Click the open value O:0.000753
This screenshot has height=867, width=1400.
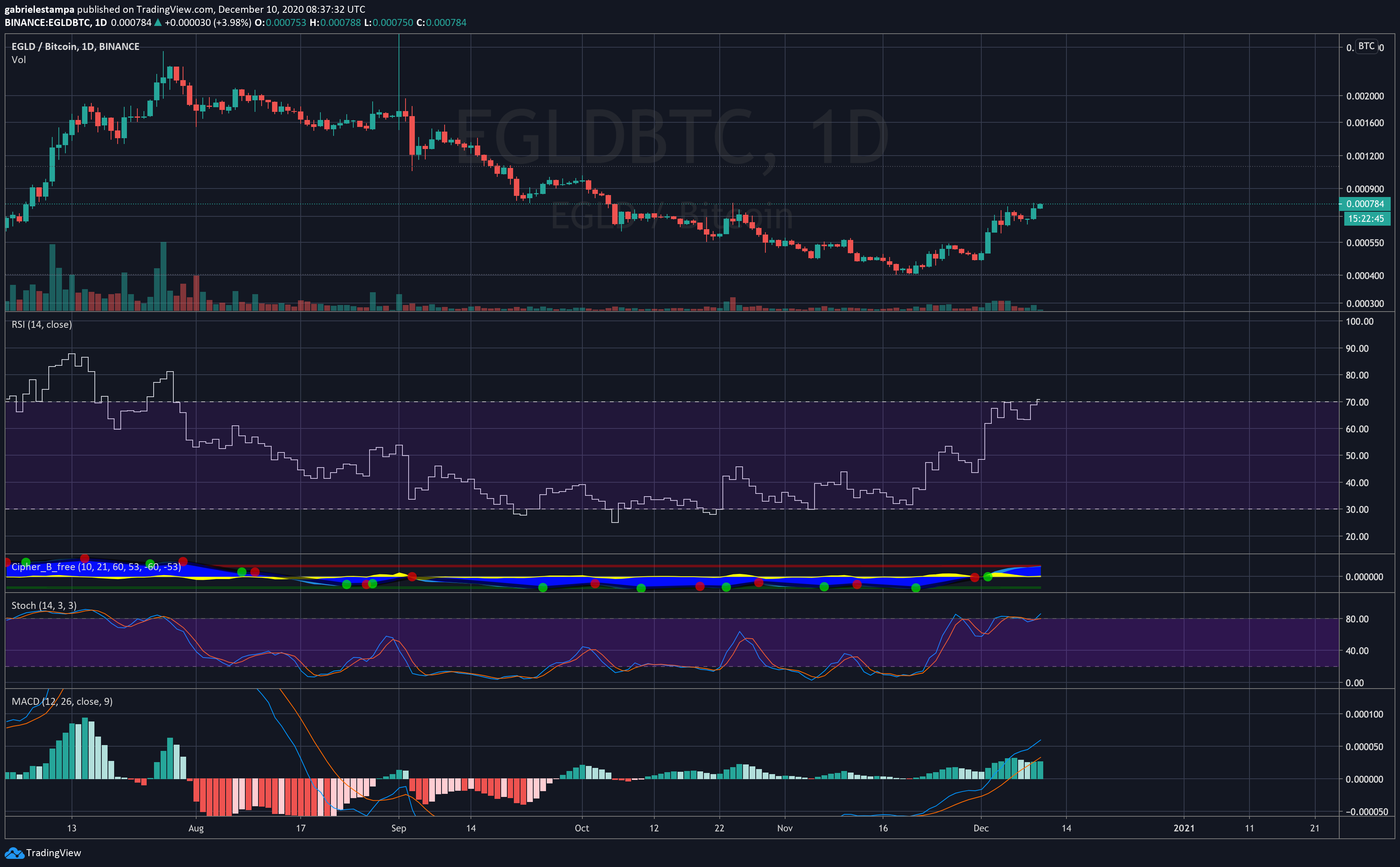pos(280,22)
